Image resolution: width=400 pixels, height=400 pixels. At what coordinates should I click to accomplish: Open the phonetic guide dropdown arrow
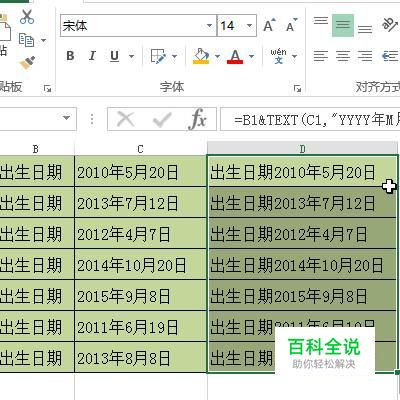coord(294,56)
